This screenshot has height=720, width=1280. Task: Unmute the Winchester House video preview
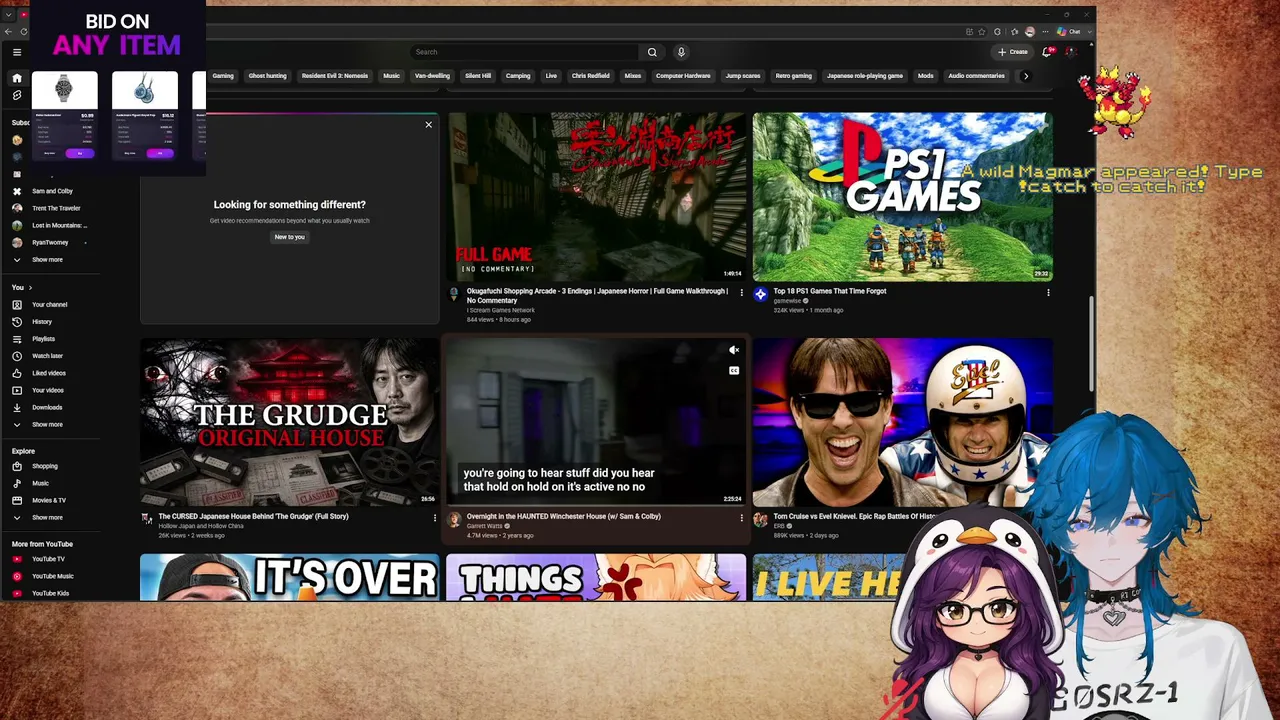pos(734,350)
